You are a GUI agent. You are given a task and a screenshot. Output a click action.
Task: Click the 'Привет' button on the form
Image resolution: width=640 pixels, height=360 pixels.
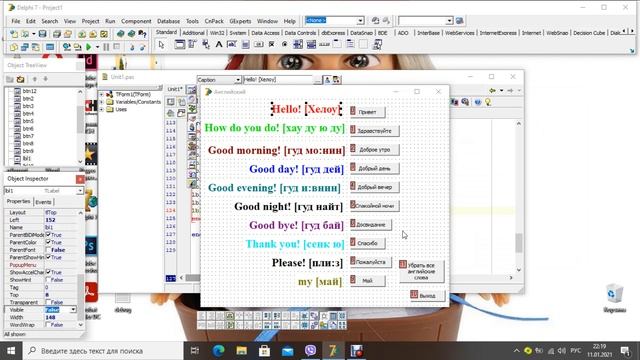click(x=367, y=112)
